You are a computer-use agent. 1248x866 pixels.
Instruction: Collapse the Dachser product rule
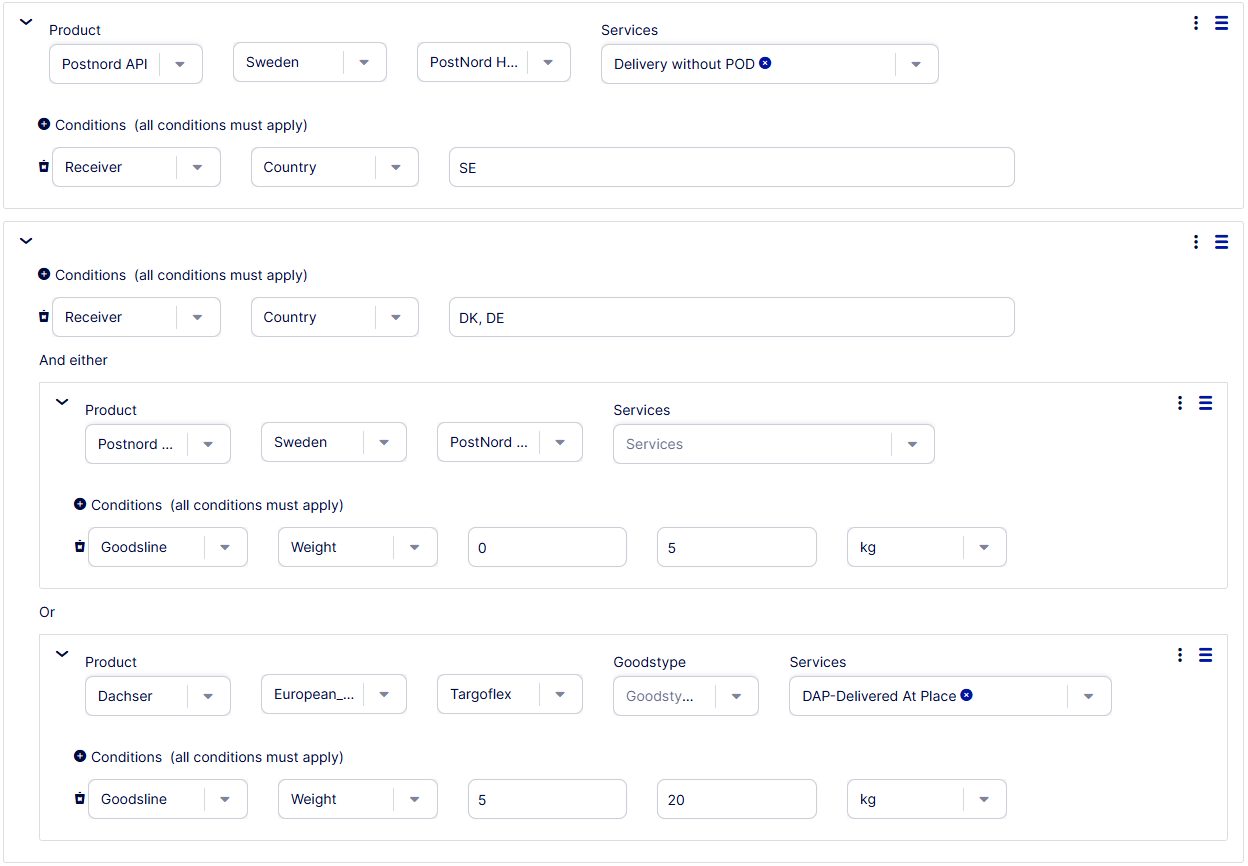click(62, 654)
